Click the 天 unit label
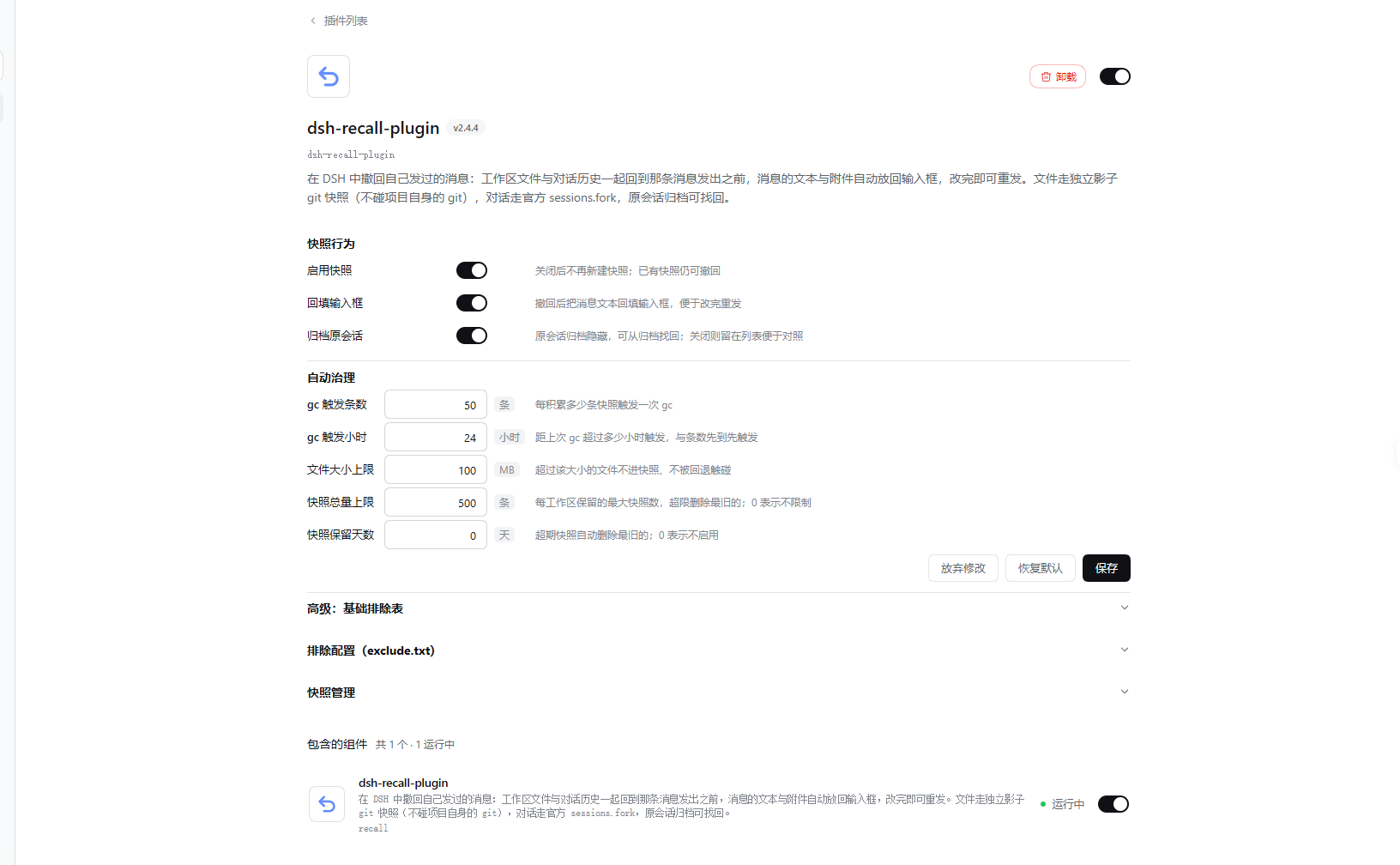 click(x=504, y=535)
